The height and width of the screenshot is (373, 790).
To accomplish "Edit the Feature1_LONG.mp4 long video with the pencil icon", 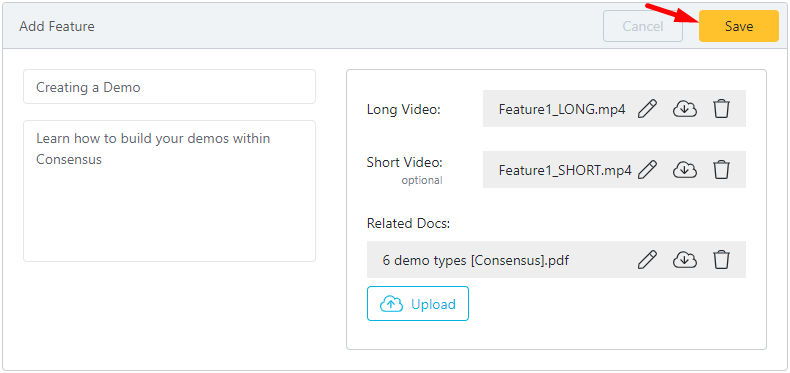I will coord(647,108).
